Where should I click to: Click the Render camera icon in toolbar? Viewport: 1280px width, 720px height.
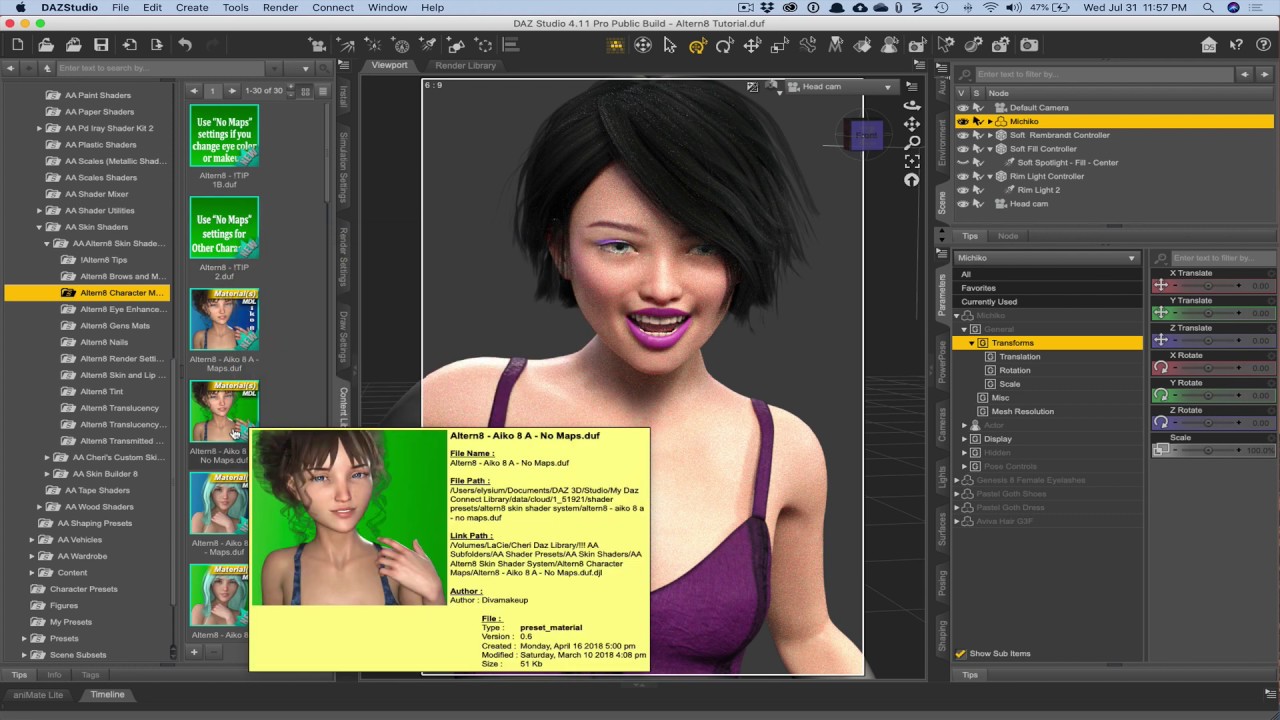pos(1030,45)
